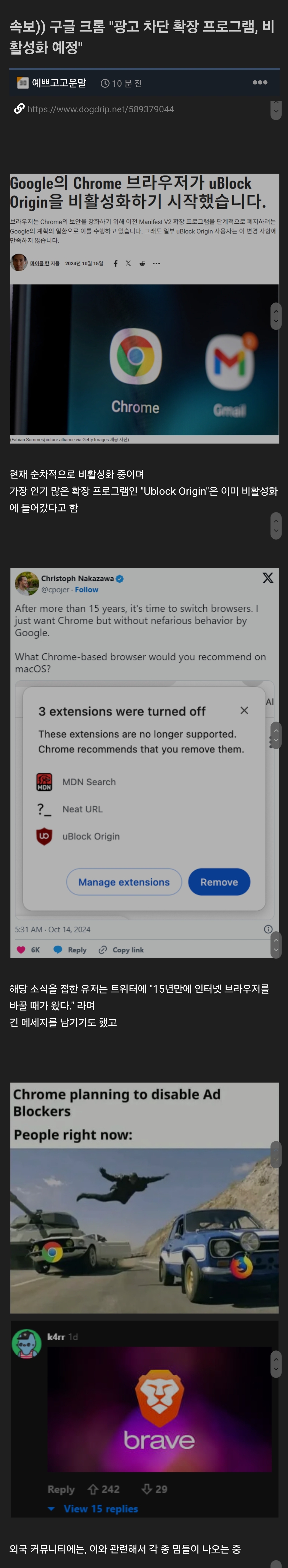
Task: Reply to the tweet
Action: click(x=70, y=950)
